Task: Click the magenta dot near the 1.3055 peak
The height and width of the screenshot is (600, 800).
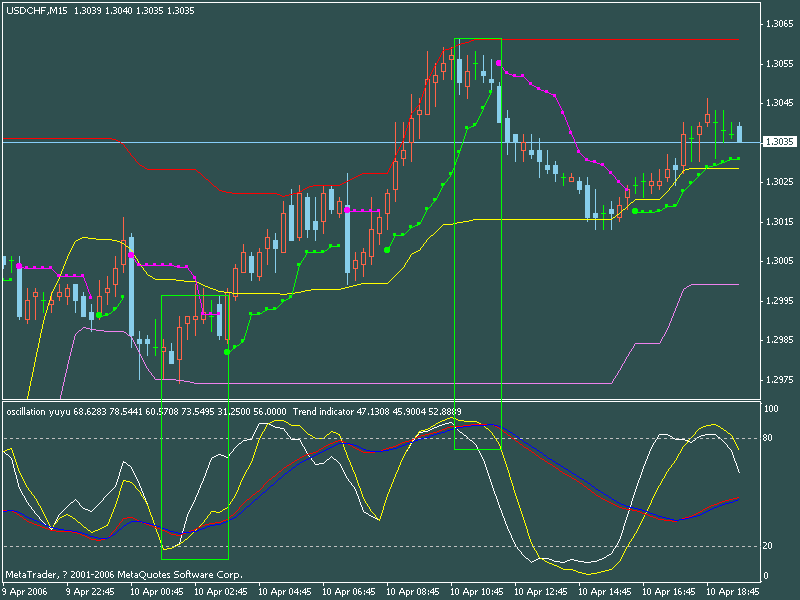Action: [499, 63]
